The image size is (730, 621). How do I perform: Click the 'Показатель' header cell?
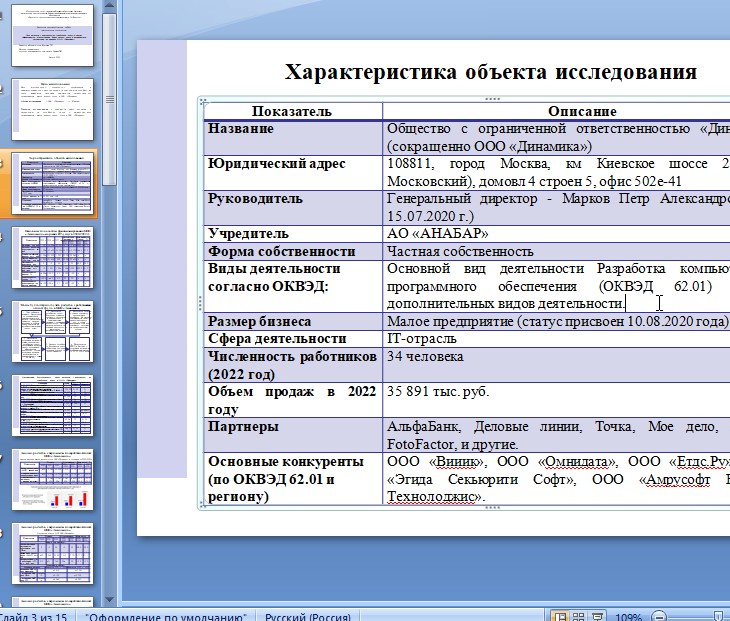[x=292, y=111]
